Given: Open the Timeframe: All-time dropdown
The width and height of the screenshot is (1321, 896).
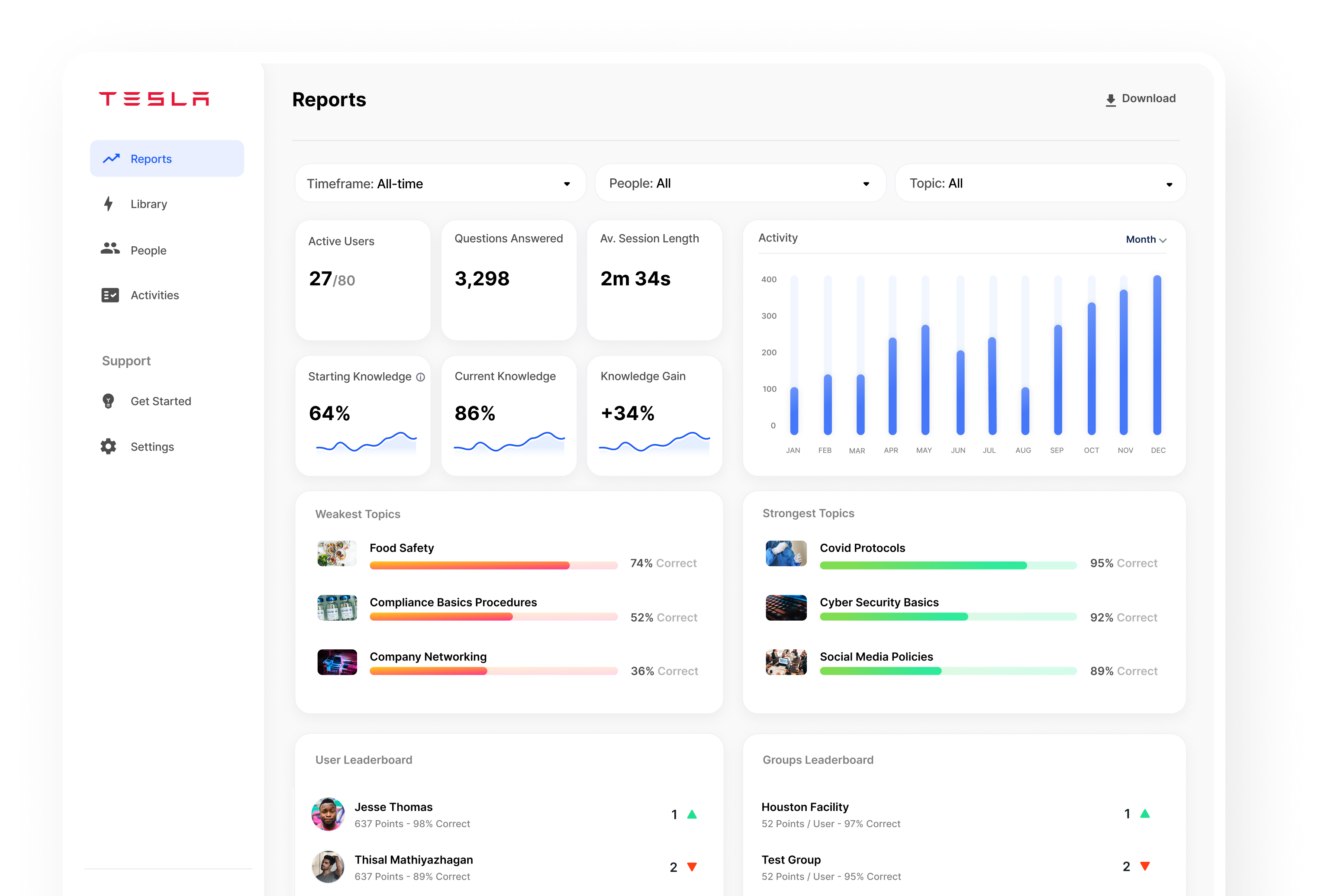Looking at the screenshot, I should (440, 183).
